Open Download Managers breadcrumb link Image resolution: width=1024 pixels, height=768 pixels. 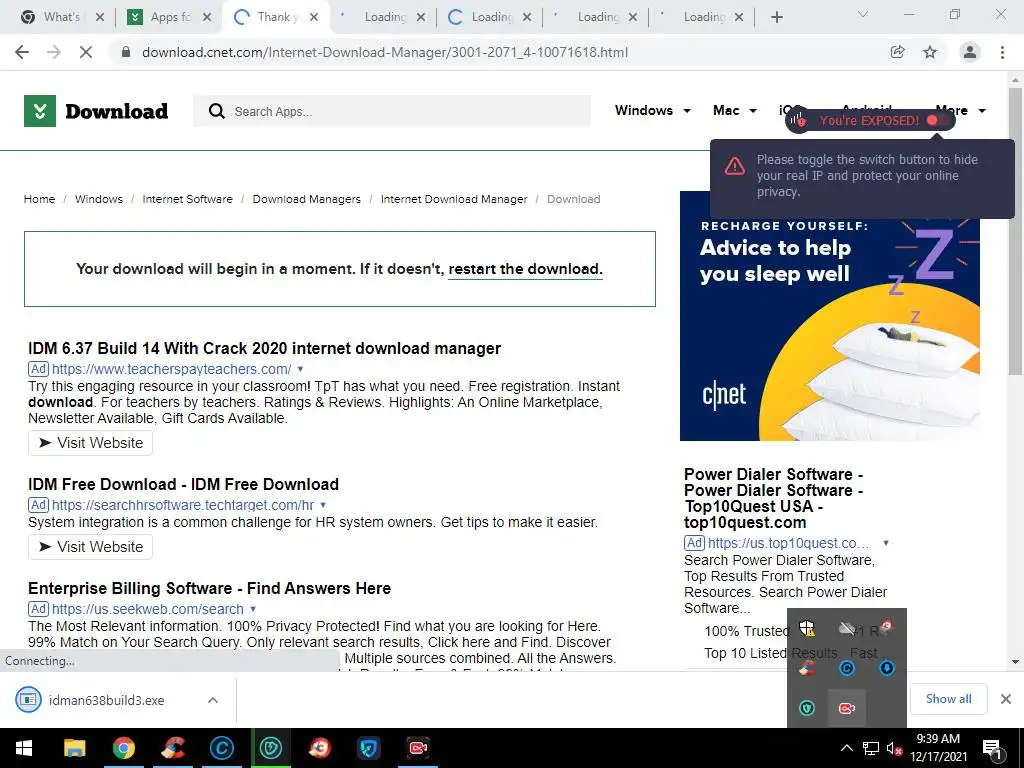306,199
